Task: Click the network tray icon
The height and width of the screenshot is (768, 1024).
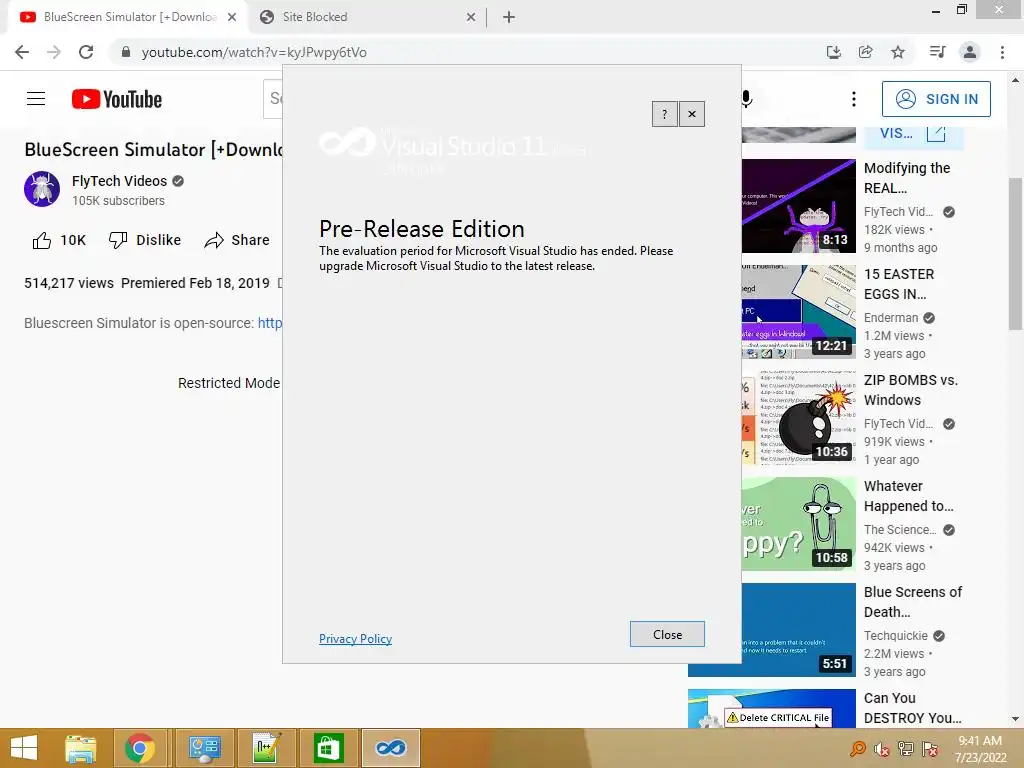Action: (906, 749)
